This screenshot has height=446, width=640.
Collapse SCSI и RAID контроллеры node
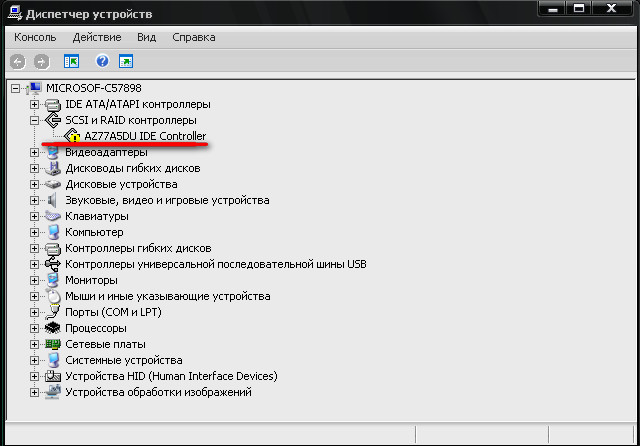point(34,120)
